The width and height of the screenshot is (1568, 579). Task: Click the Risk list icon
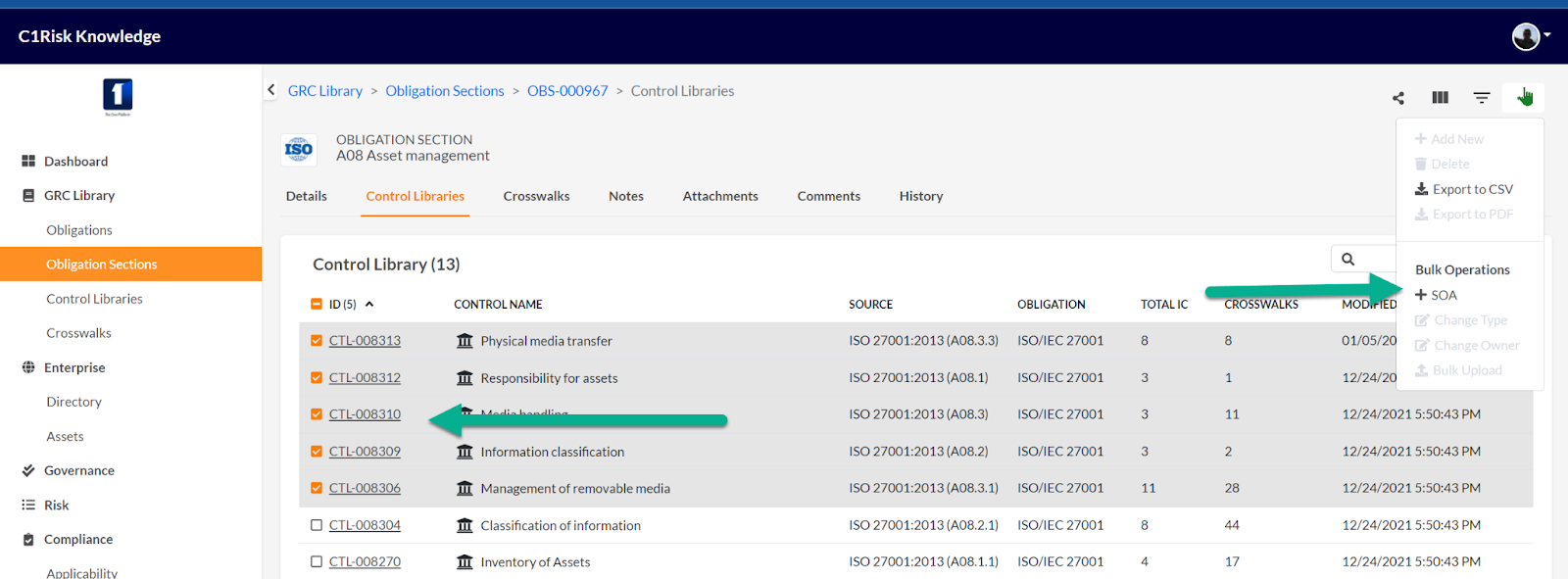(28, 505)
